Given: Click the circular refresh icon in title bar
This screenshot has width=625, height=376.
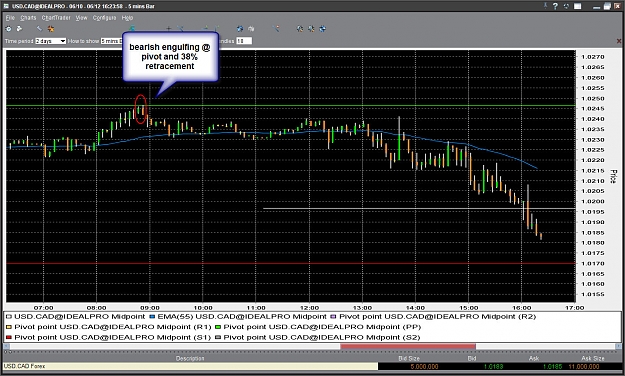Looking at the screenshot, I should [566, 6].
